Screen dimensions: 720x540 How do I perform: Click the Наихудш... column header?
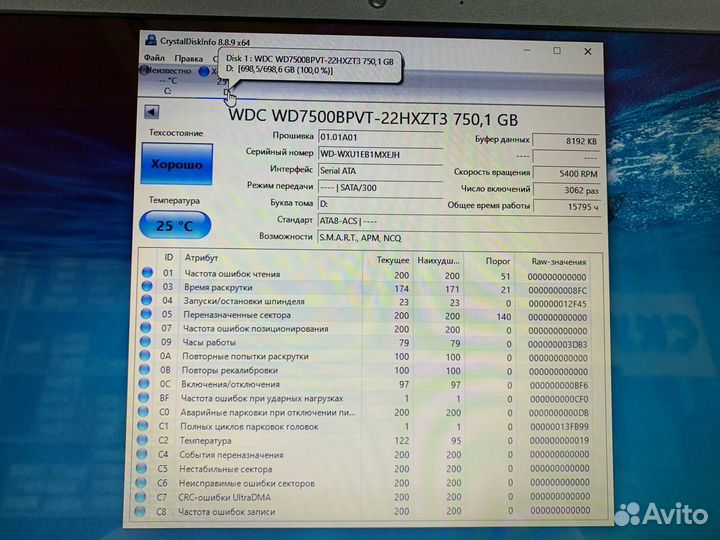pyautogui.click(x=438, y=261)
